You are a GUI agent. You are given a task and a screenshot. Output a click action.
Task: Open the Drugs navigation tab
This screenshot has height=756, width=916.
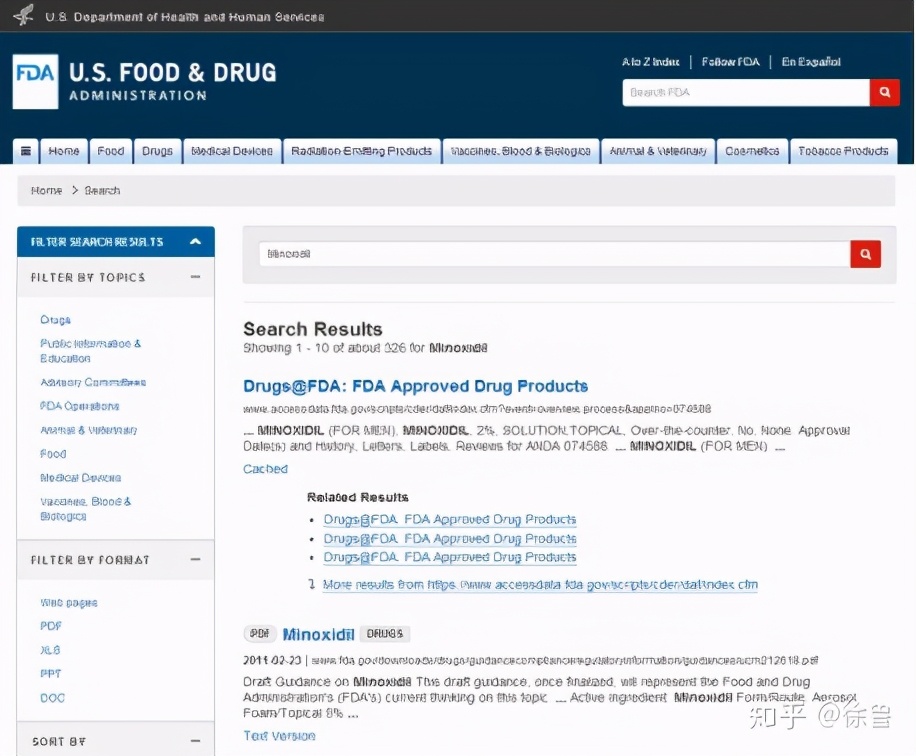(x=157, y=151)
